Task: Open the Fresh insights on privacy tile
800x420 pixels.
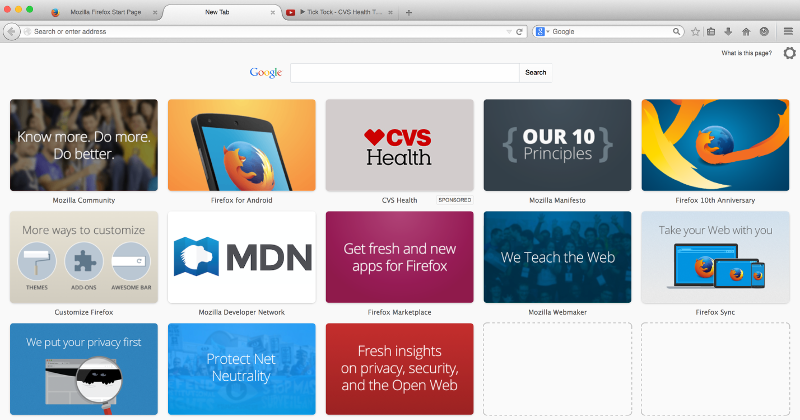Action: coord(399,369)
